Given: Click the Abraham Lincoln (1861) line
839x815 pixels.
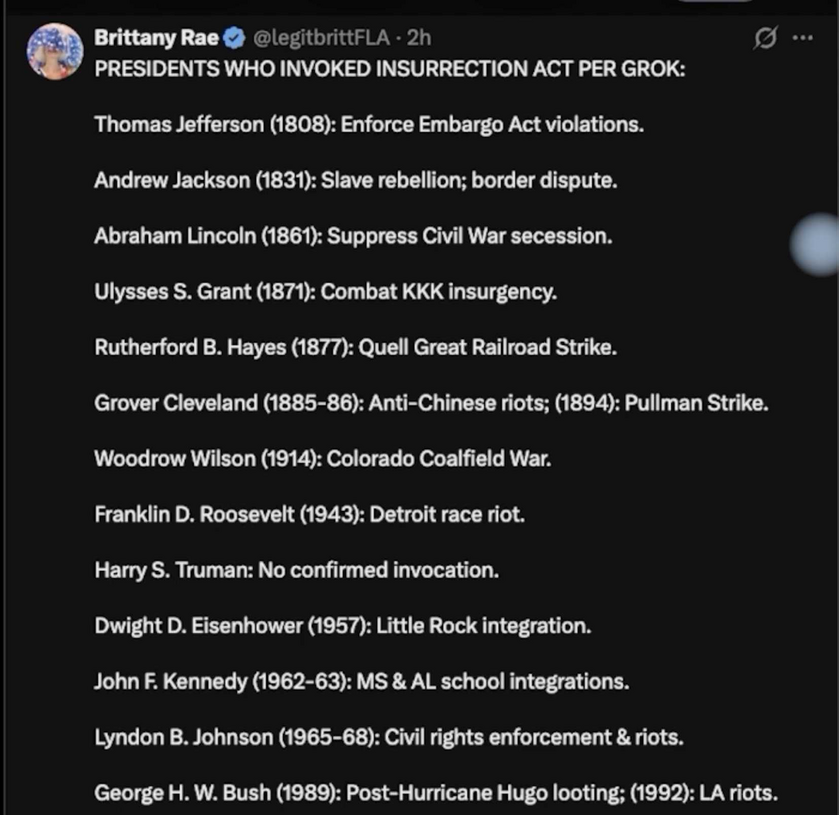Looking at the screenshot, I should point(352,237).
